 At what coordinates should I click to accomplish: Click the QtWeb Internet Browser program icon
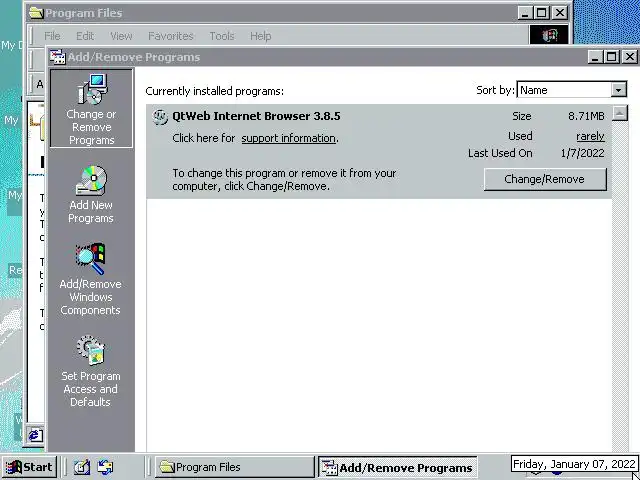click(x=160, y=116)
